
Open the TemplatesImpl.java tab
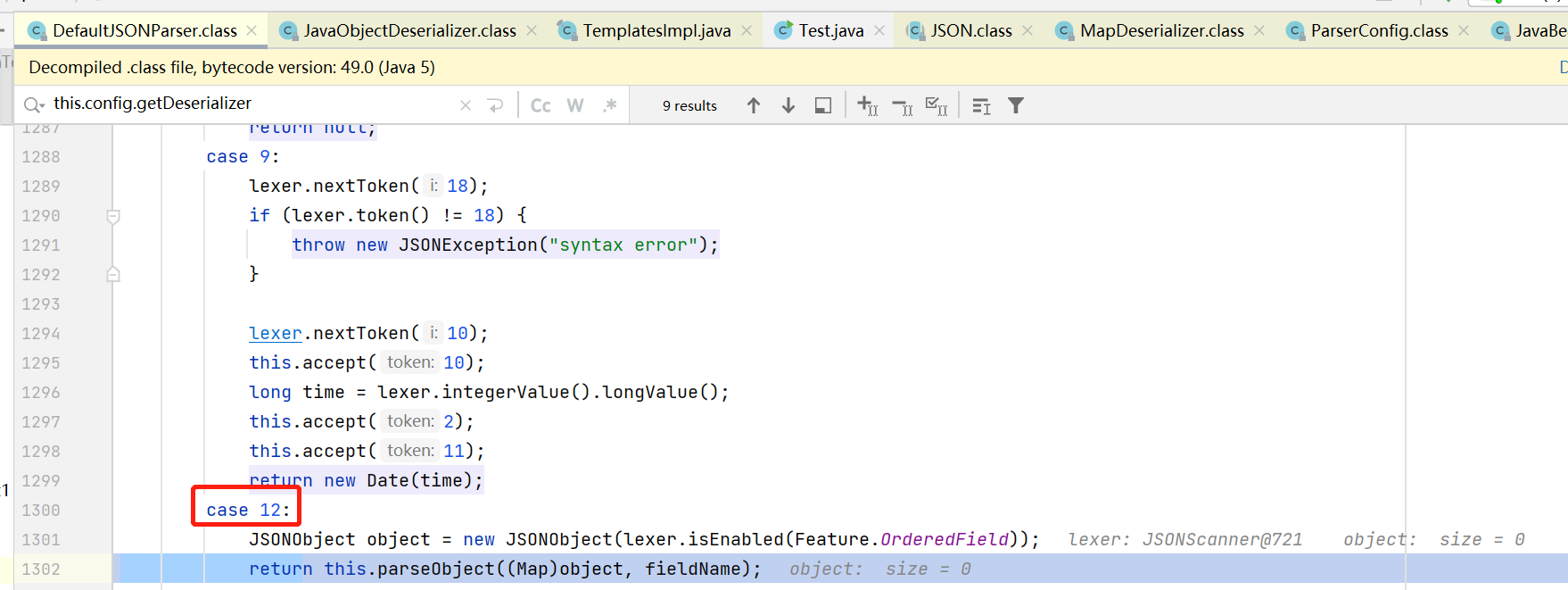656,30
